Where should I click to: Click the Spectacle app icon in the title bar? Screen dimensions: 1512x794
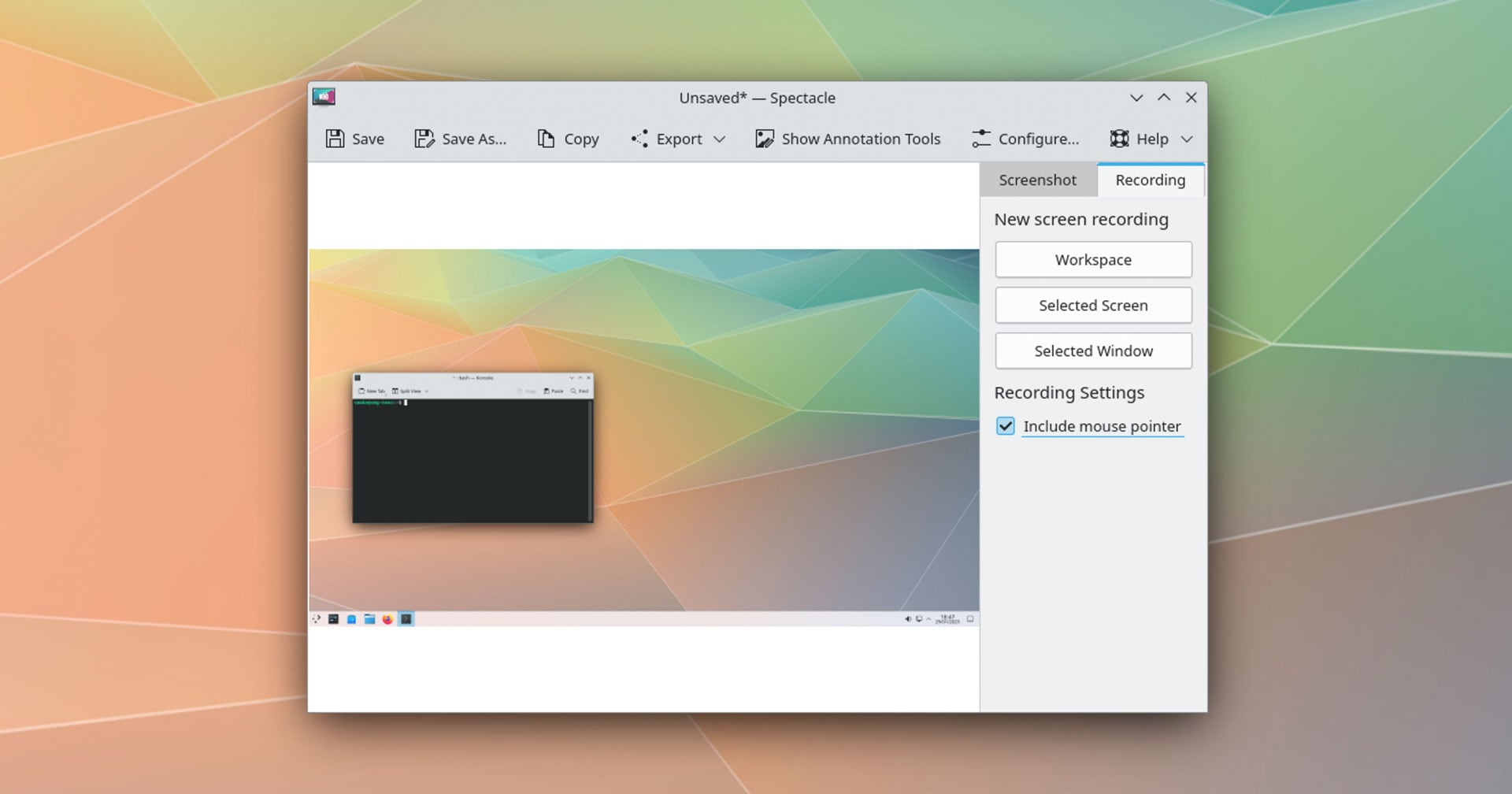(x=325, y=97)
